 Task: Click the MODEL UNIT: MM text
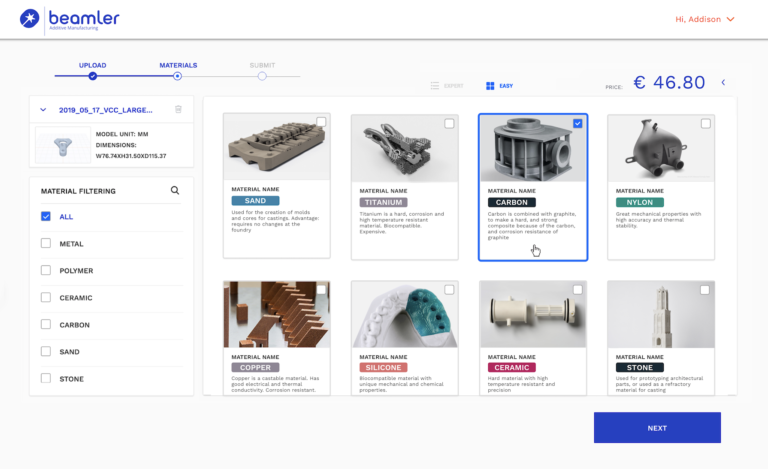(122, 134)
